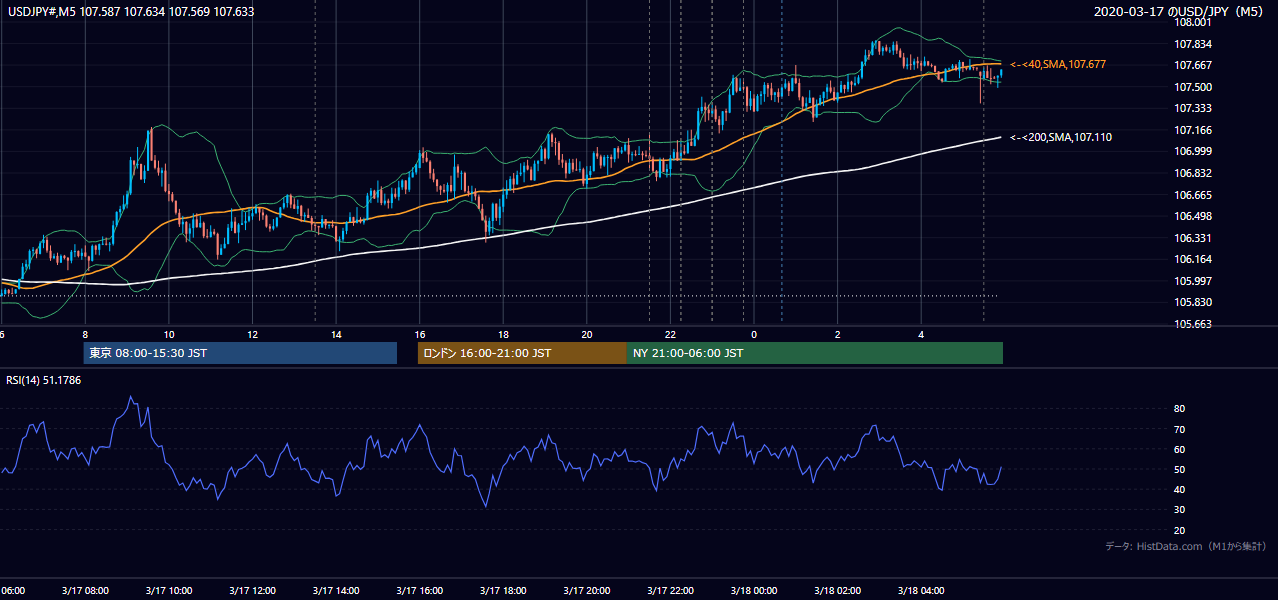
Task: Click the bottom time label 3/17 16:00
Action: click(x=419, y=590)
